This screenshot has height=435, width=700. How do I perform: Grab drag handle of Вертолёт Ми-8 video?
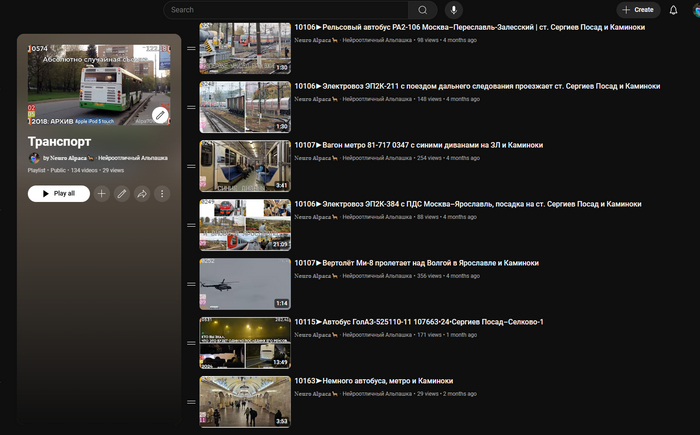click(191, 284)
